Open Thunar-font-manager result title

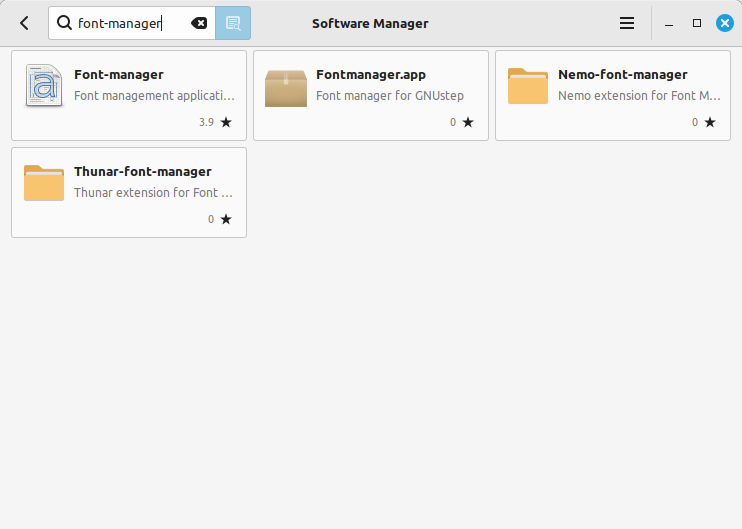click(x=142, y=171)
